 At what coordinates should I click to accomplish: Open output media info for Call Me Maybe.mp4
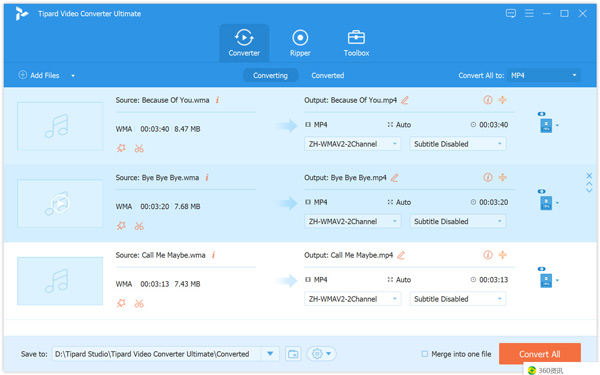click(488, 255)
